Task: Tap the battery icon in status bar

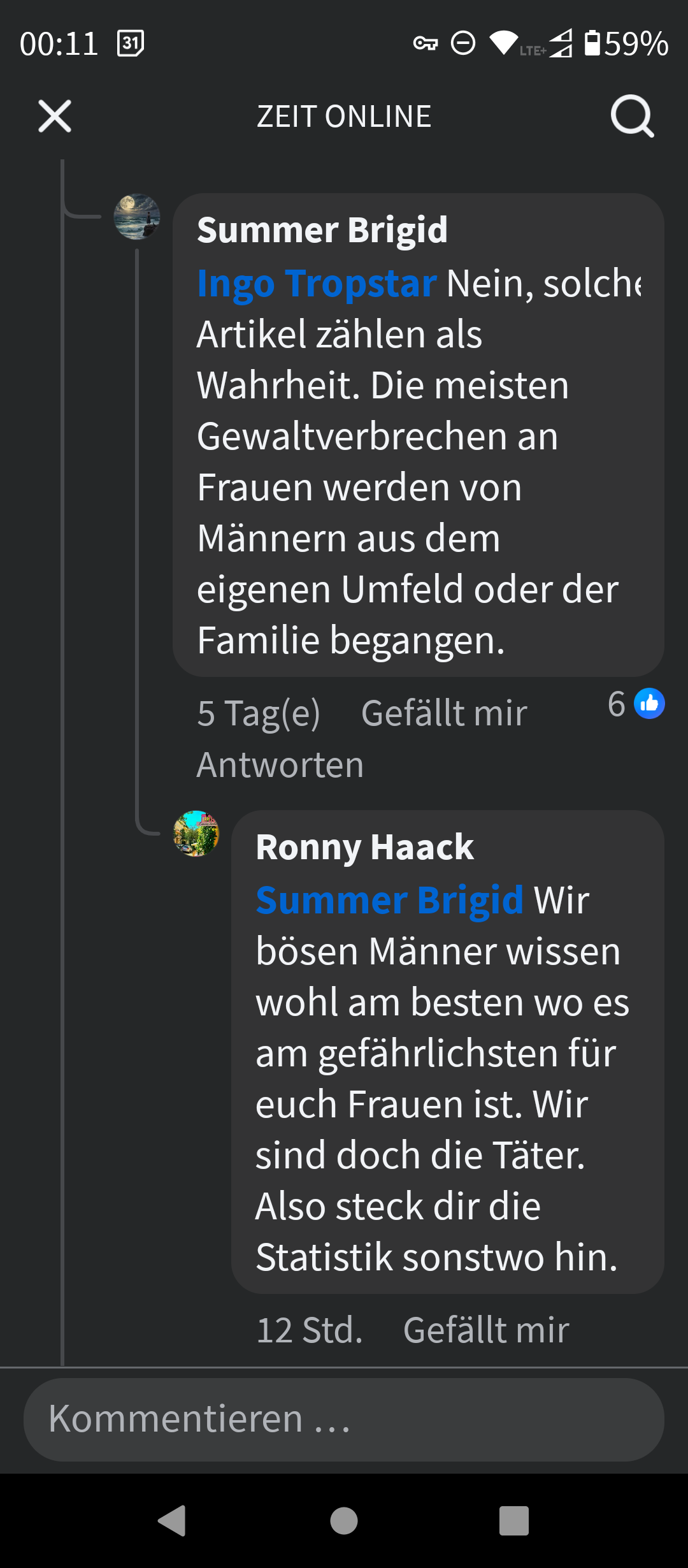Action: (592, 43)
